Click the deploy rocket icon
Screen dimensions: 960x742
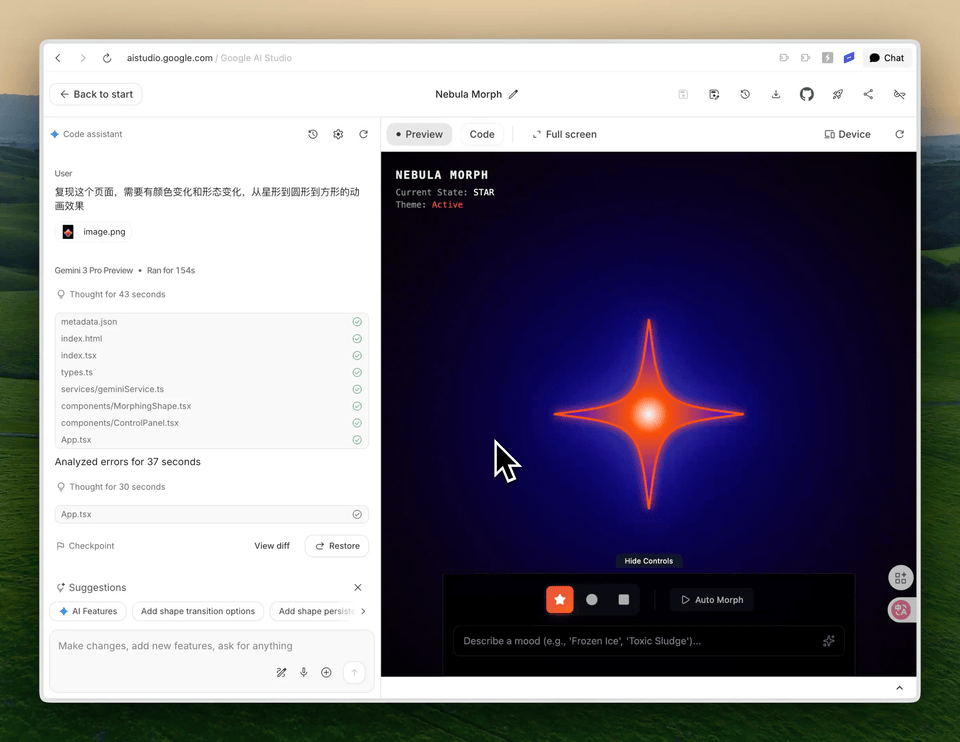tap(837, 94)
